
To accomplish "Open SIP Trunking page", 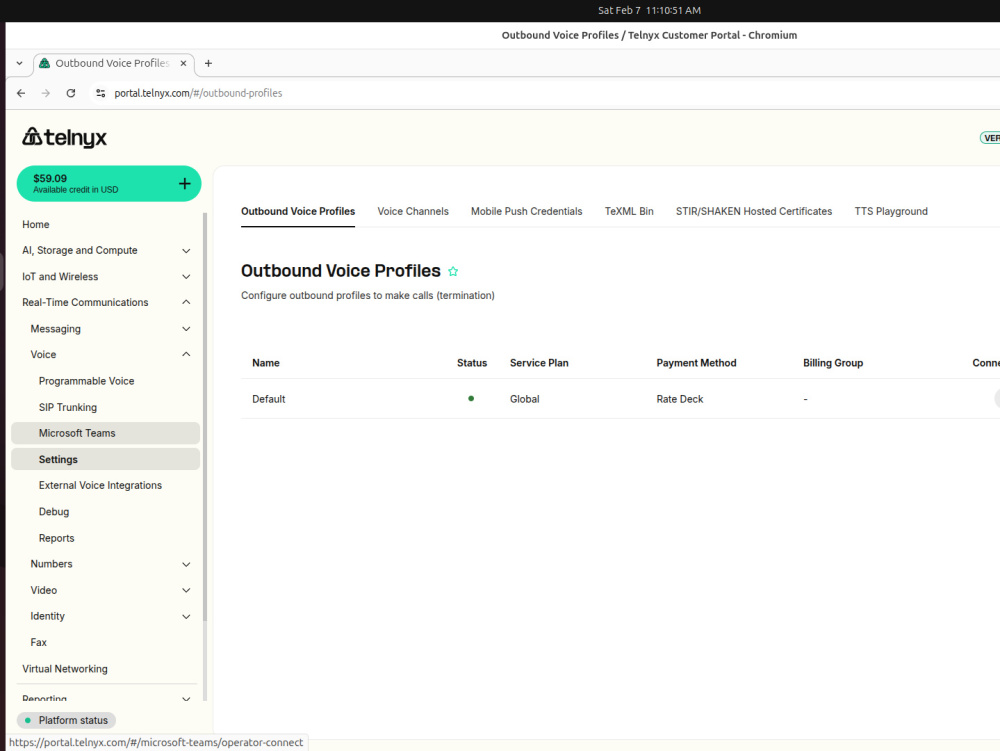I will (68, 407).
